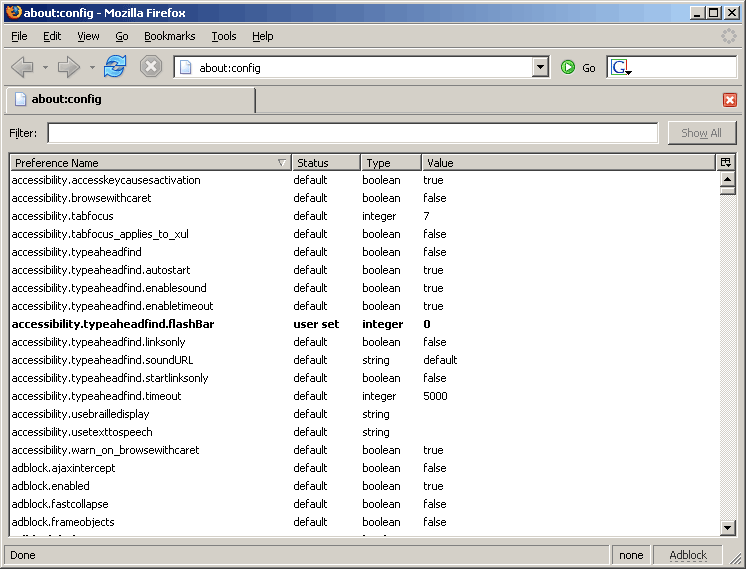Screen dimensions: 746x569
Task: Click the scrollbar up arrow
Action: click(x=727, y=179)
